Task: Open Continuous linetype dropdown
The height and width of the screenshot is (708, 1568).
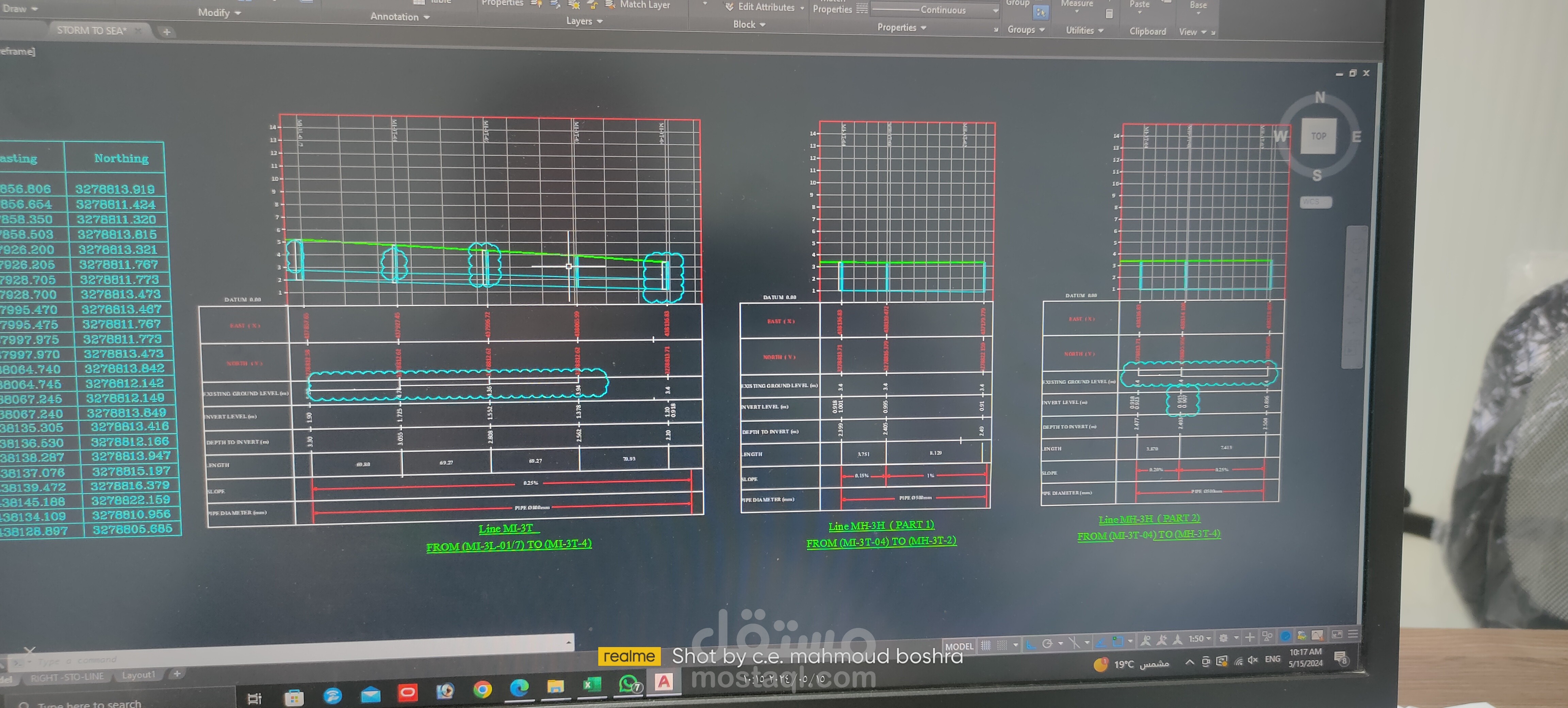Action: tap(934, 10)
